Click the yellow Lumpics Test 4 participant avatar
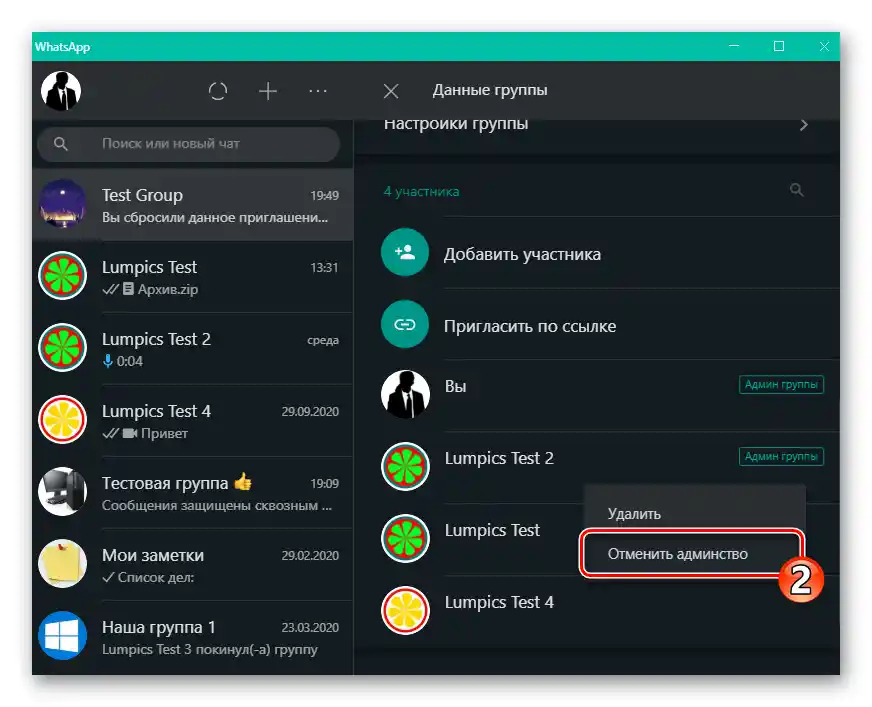The image size is (872, 707). pyautogui.click(x=405, y=610)
